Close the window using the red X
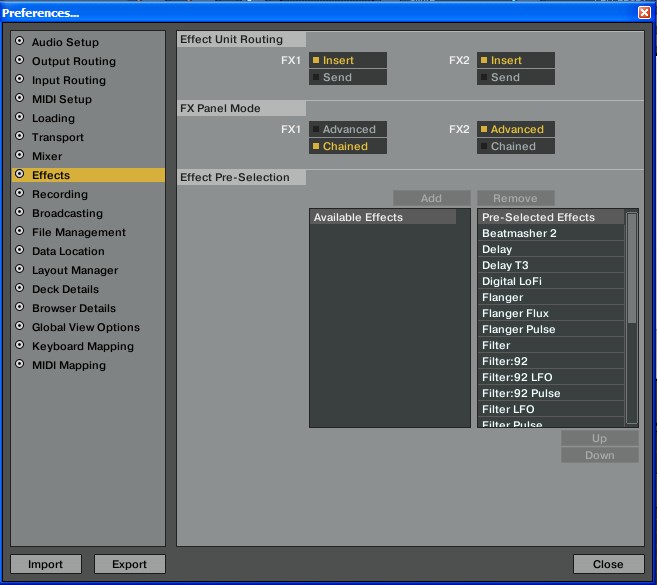The width and height of the screenshot is (657, 585). (644, 13)
